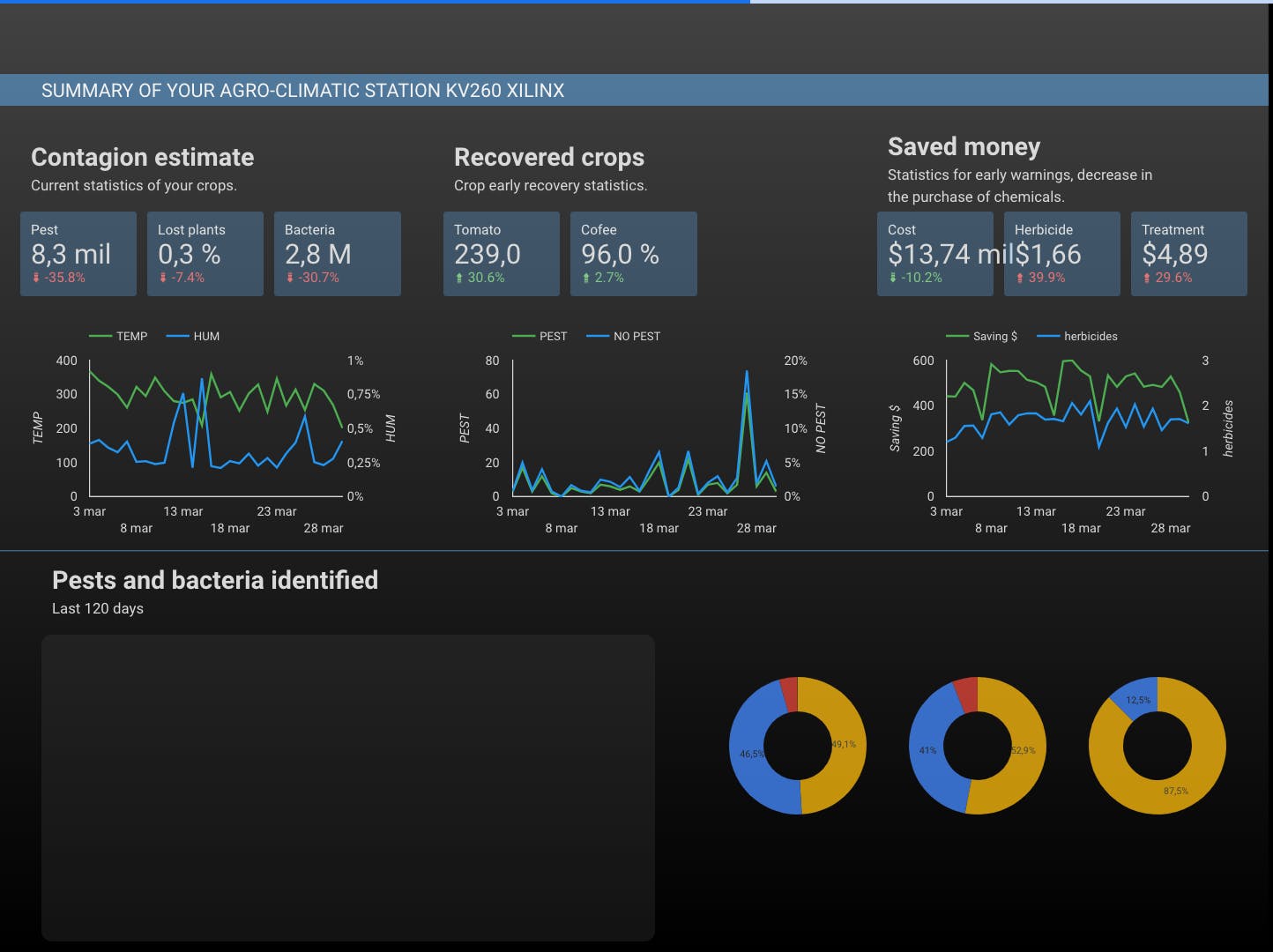The image size is (1273, 952).
Task: Click the Lost plants down-arrow trend icon
Action: (x=163, y=278)
